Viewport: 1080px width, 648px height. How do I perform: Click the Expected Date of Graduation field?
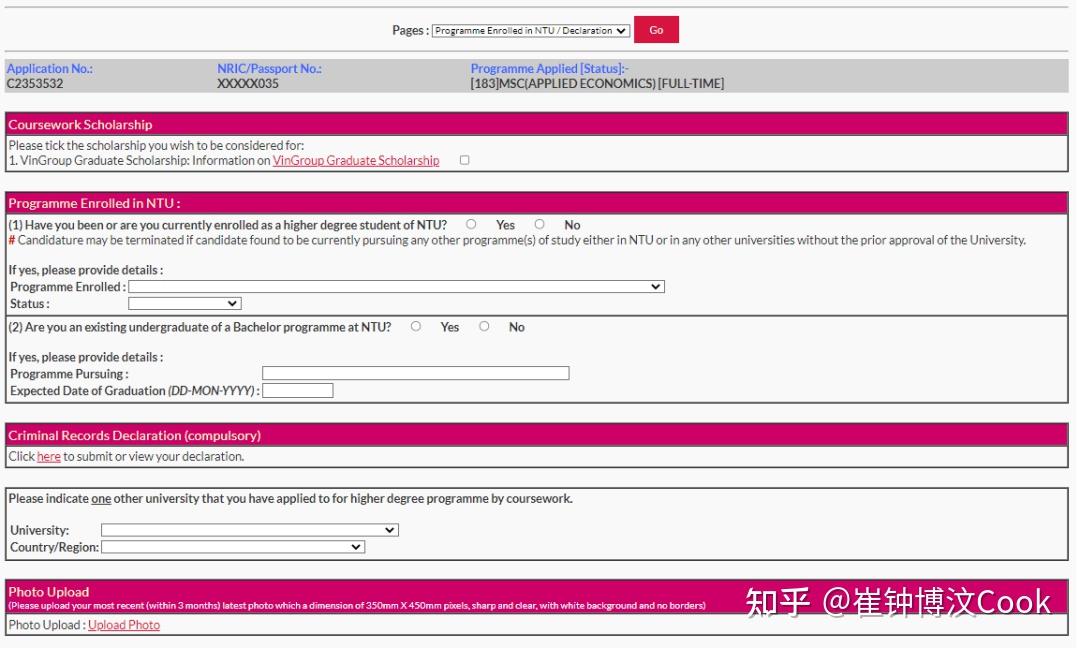tap(297, 390)
